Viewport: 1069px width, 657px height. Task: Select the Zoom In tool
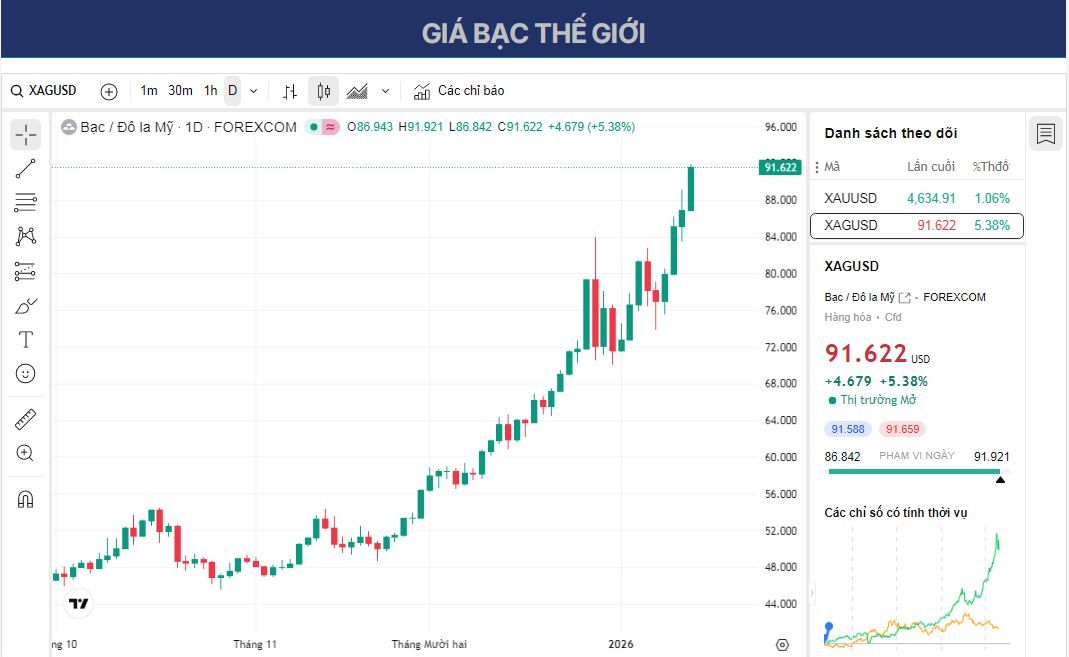coord(25,453)
